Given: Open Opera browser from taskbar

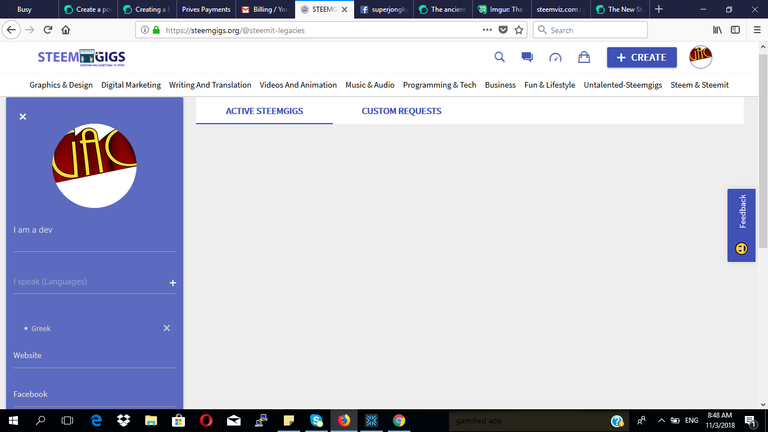Looking at the screenshot, I should pyautogui.click(x=206, y=421).
